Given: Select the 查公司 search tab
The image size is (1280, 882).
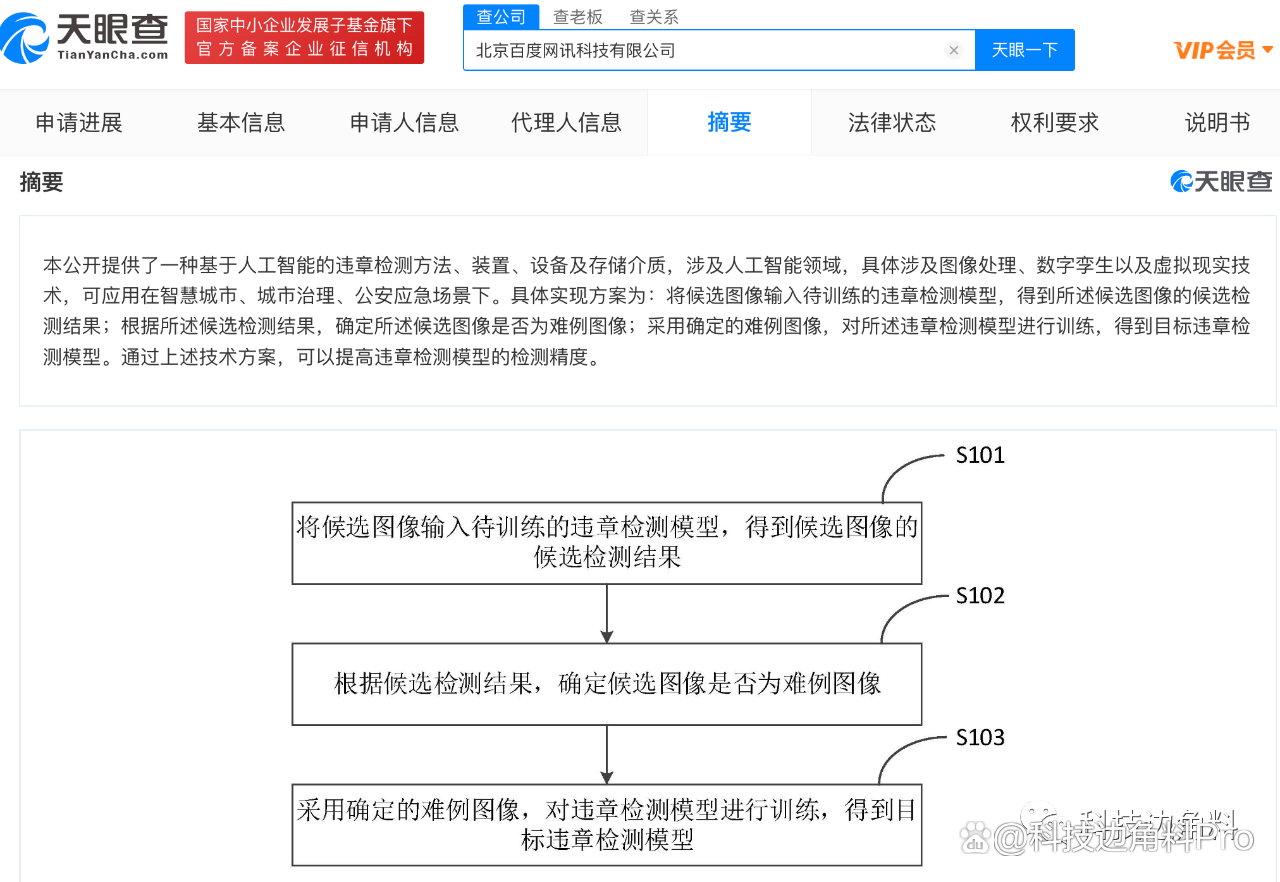Looking at the screenshot, I should 501,17.
